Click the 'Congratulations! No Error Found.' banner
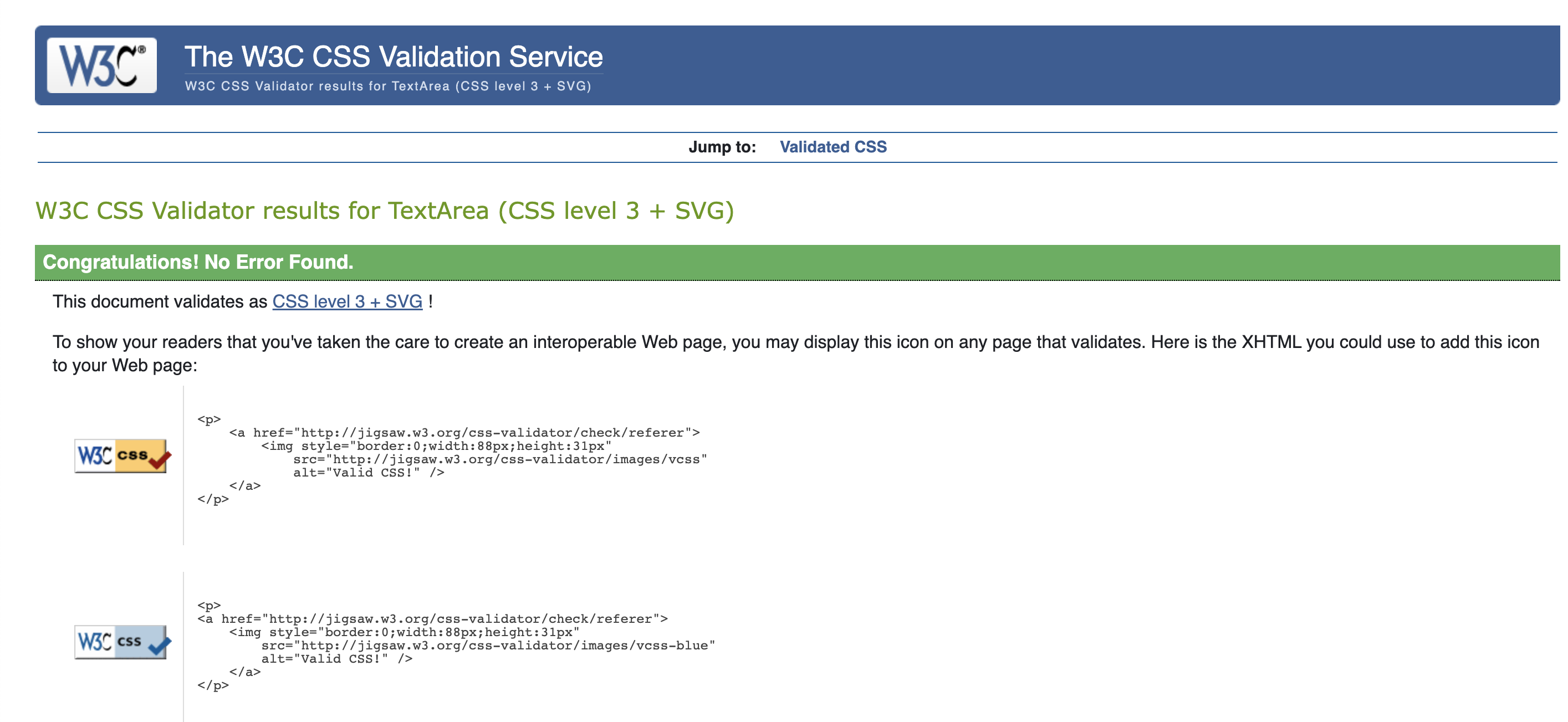The image size is (1568, 722). pos(797,263)
